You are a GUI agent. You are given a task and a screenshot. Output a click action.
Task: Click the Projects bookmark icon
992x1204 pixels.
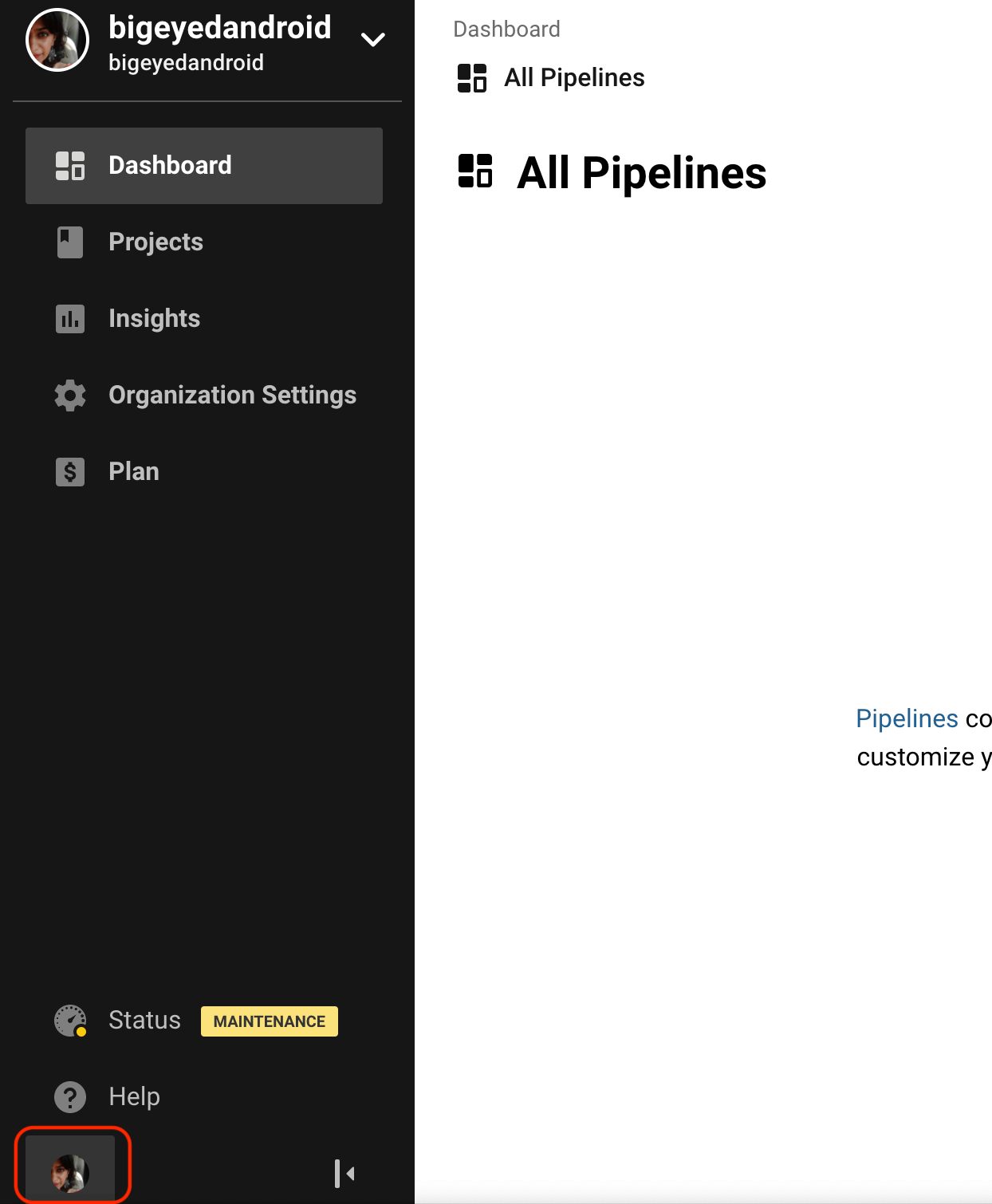click(x=70, y=242)
